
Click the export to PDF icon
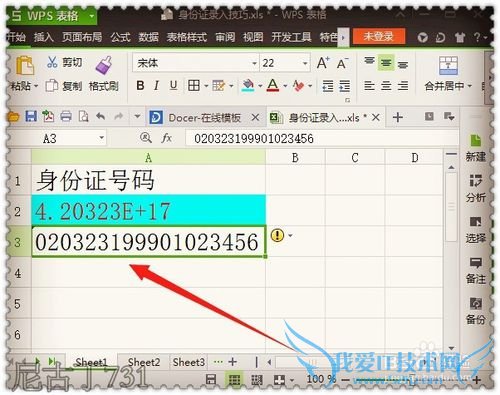48,117
